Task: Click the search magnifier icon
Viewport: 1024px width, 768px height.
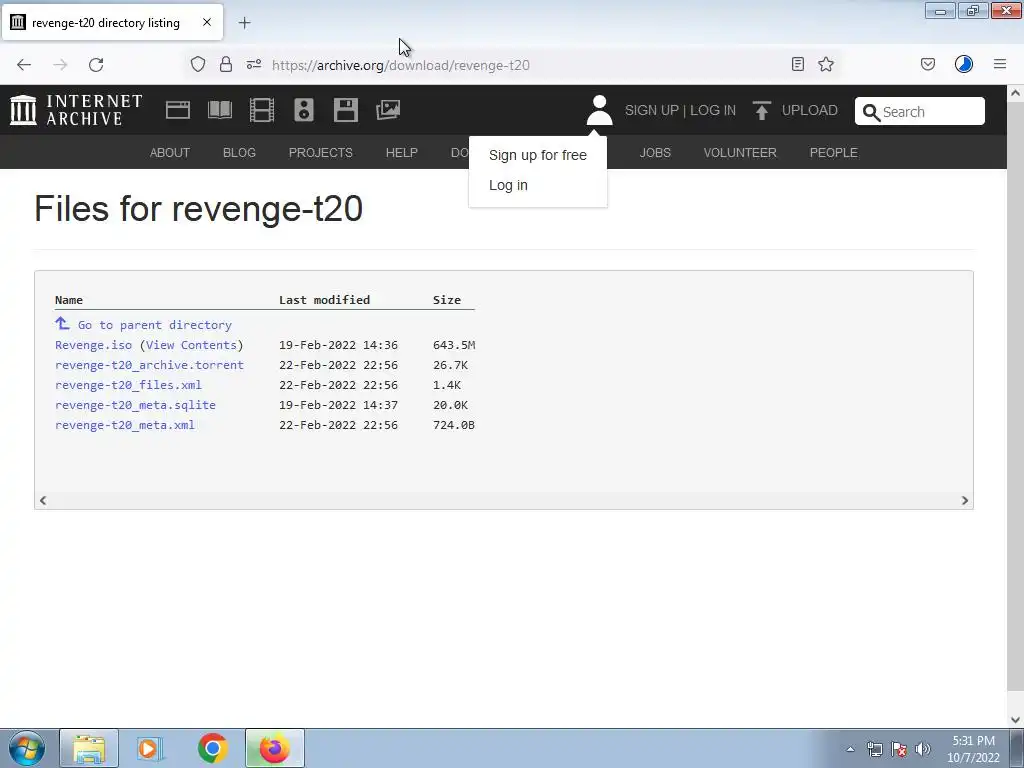Action: click(x=871, y=112)
